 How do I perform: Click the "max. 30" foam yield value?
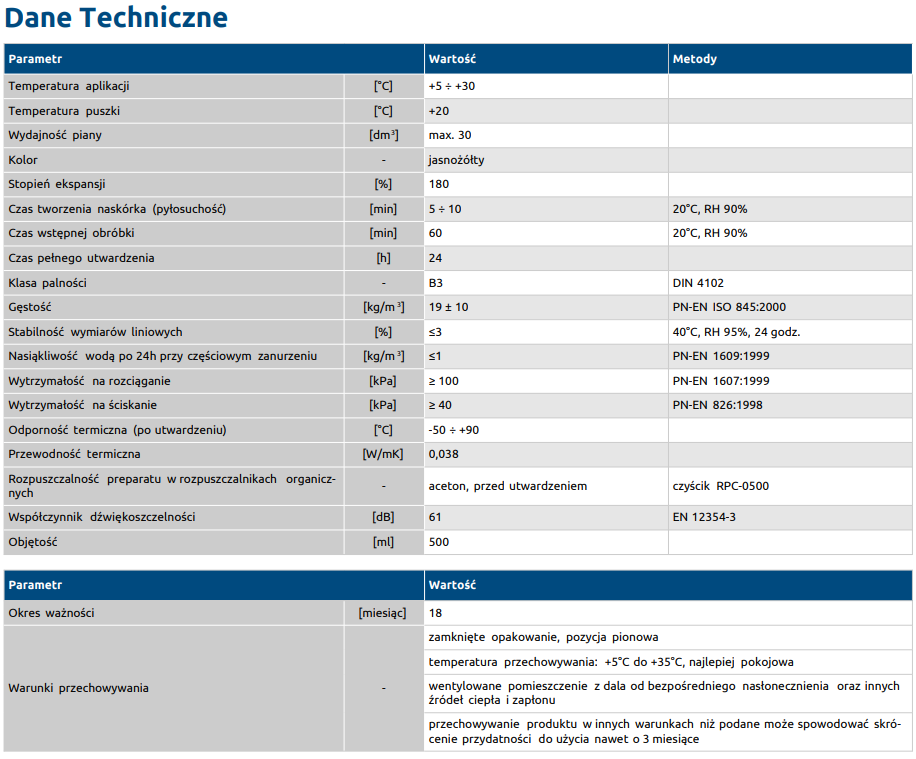click(x=450, y=135)
